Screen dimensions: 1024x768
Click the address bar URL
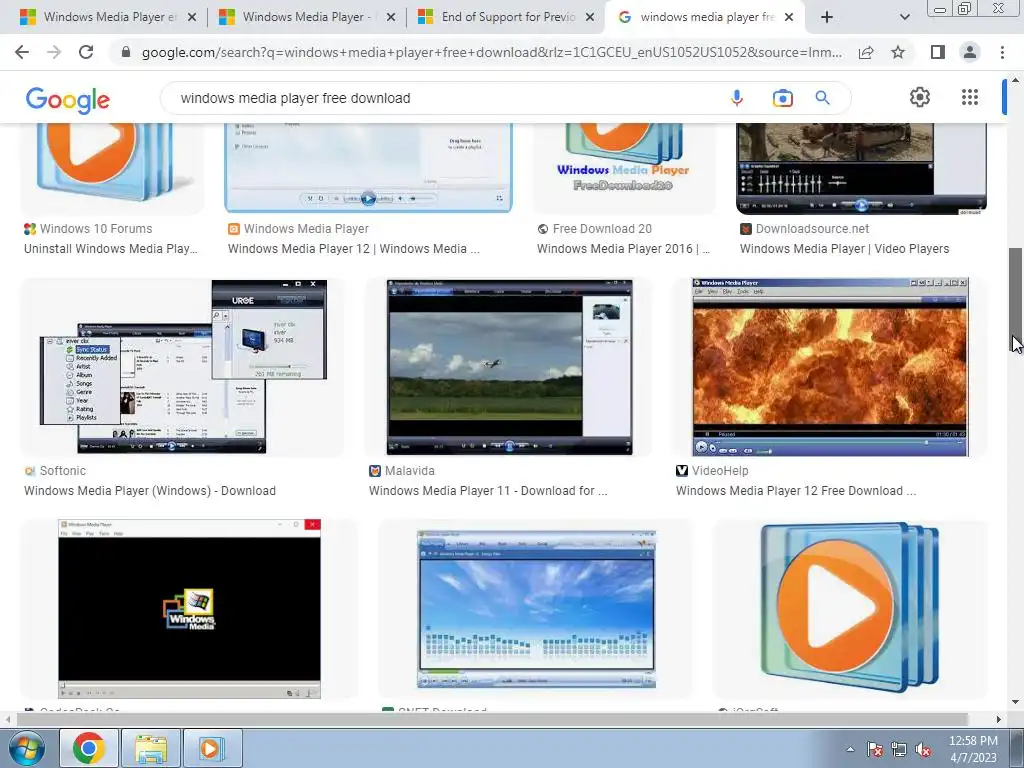491,52
